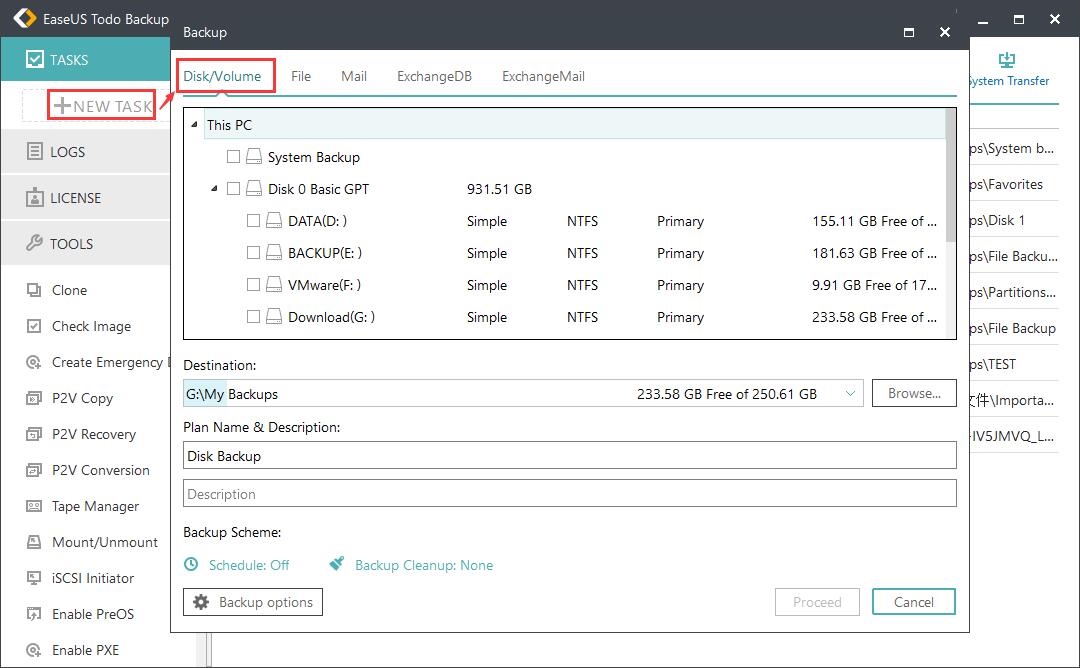Click the Enable PXE icon
The width and height of the screenshot is (1080, 668).
pos(34,649)
